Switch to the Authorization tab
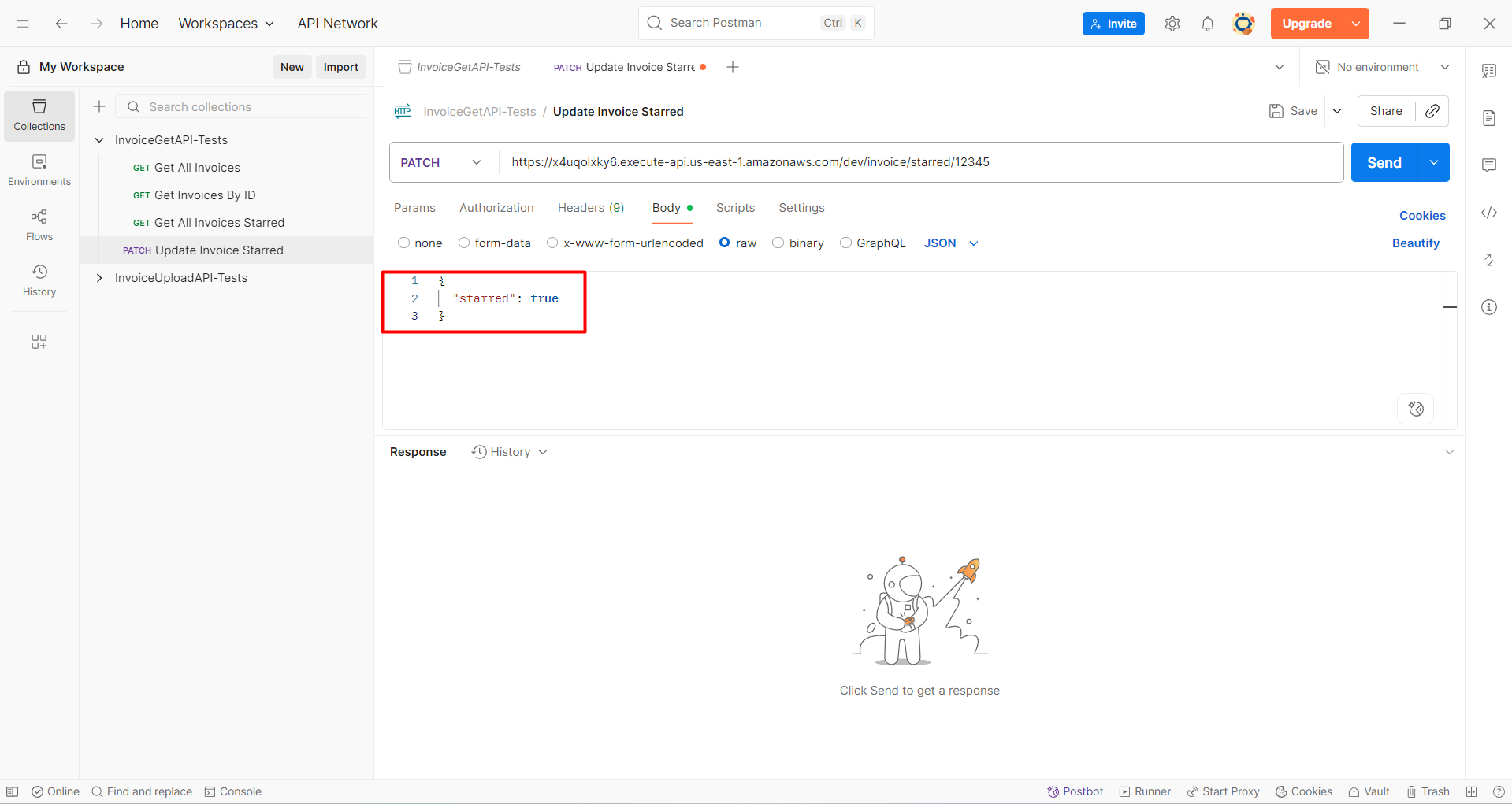 pos(496,208)
